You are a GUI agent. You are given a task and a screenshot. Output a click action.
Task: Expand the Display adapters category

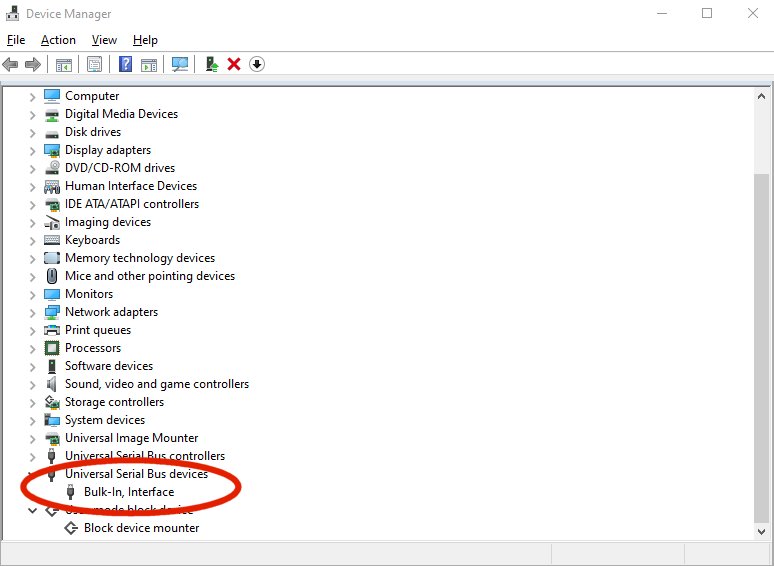click(x=32, y=150)
